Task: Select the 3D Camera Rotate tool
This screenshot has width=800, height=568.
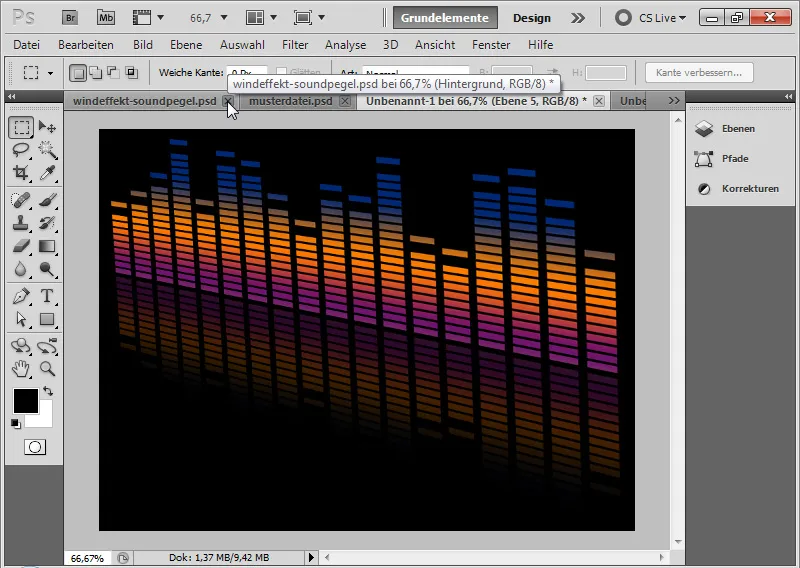Action: coord(47,346)
